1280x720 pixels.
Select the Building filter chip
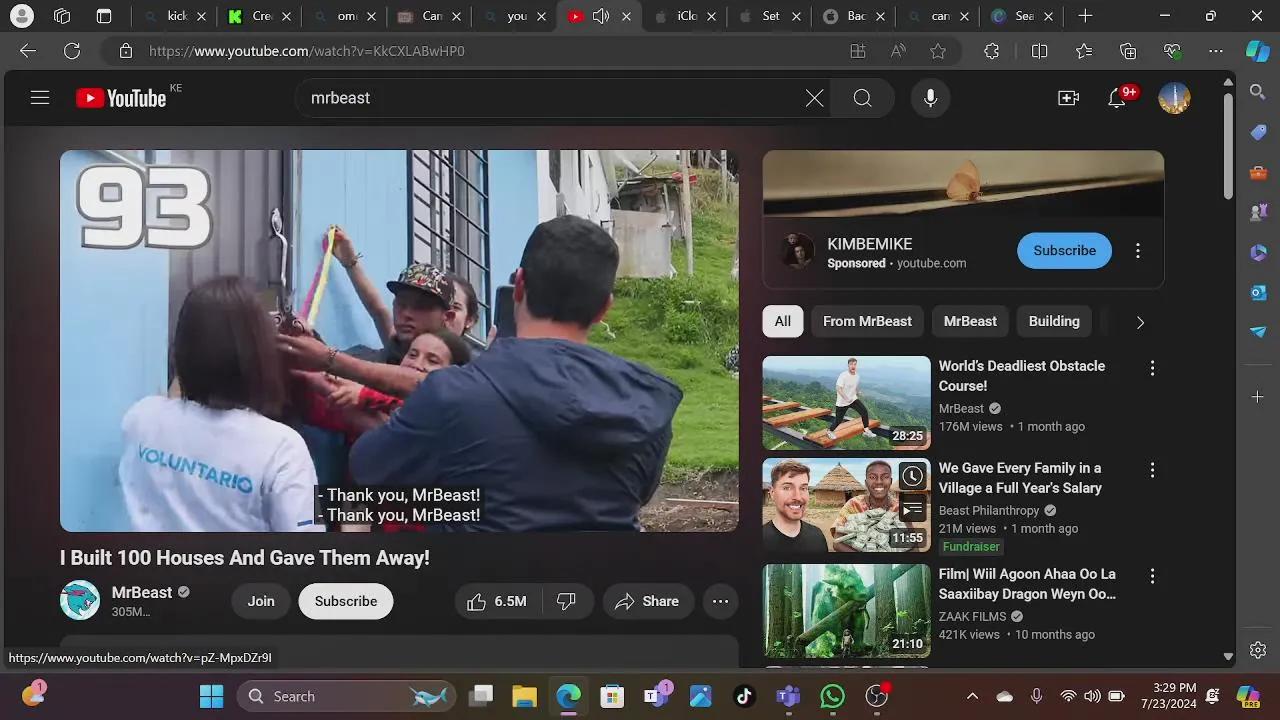[x=1054, y=321]
